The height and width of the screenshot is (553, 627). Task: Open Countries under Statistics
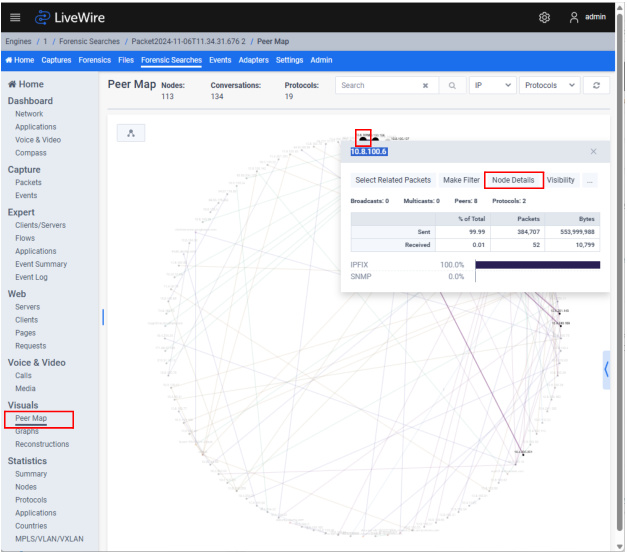tap(31, 526)
